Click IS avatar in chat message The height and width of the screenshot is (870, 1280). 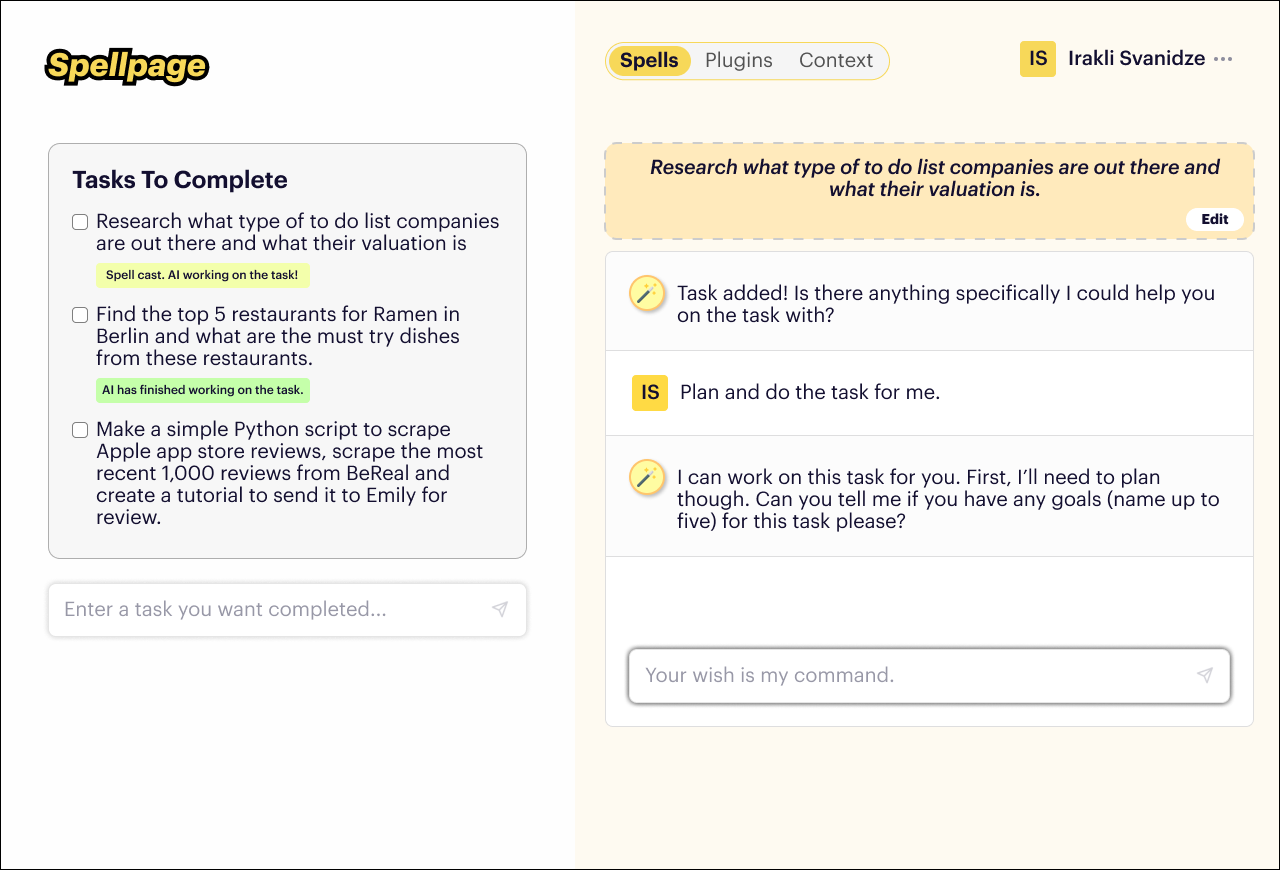[650, 393]
